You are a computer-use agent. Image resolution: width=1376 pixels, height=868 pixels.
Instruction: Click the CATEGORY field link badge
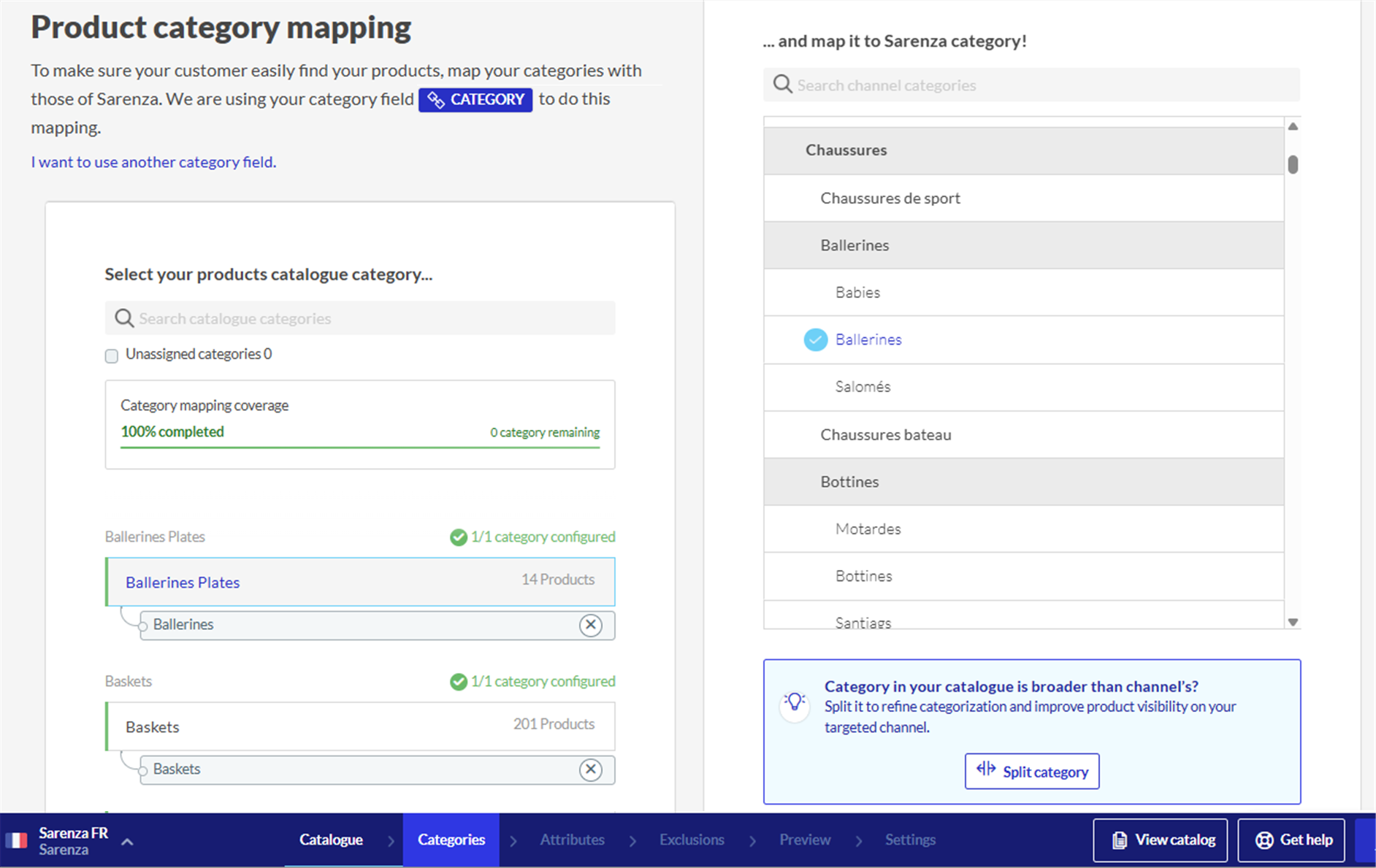[475, 99]
